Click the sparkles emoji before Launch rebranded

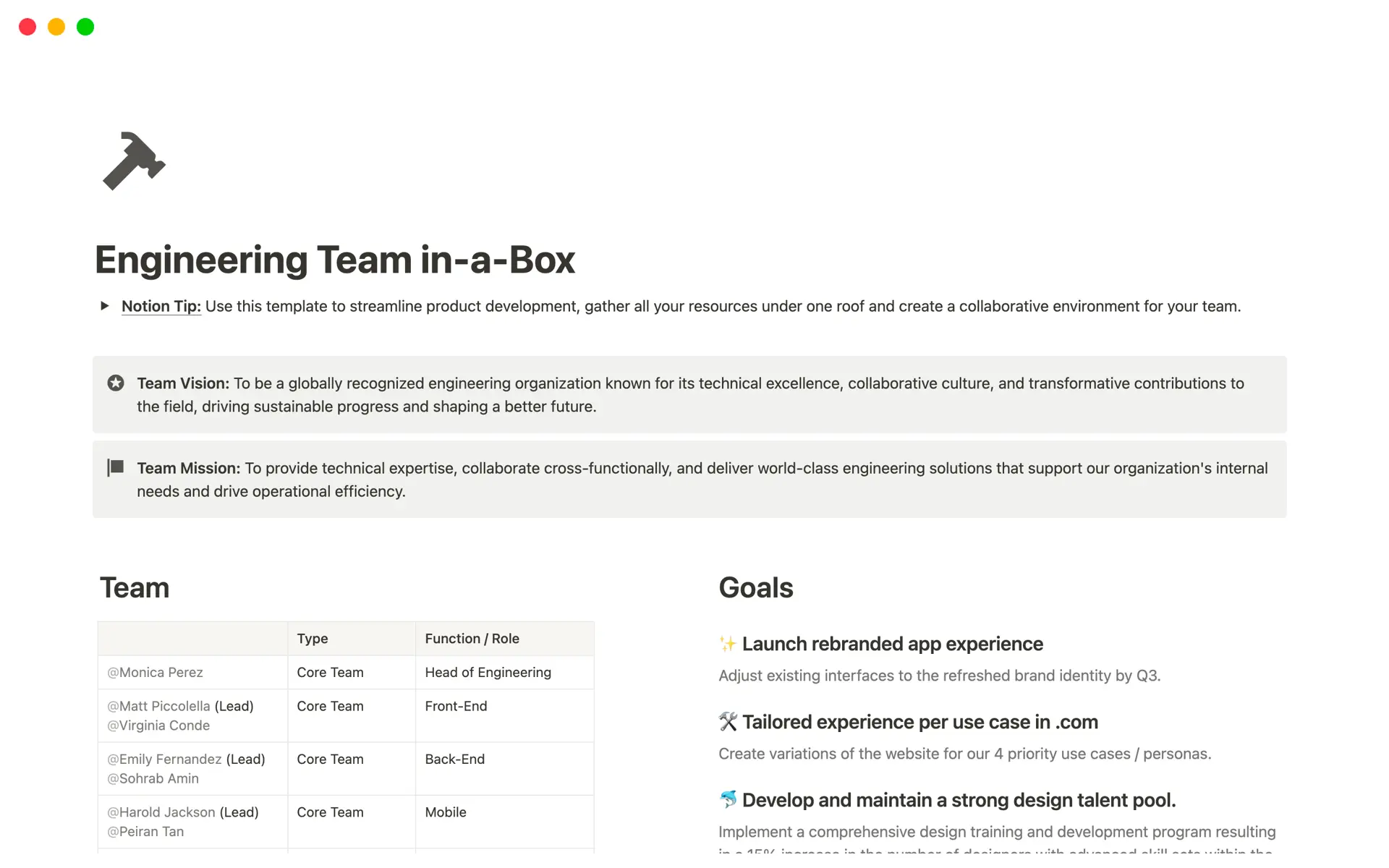point(728,644)
